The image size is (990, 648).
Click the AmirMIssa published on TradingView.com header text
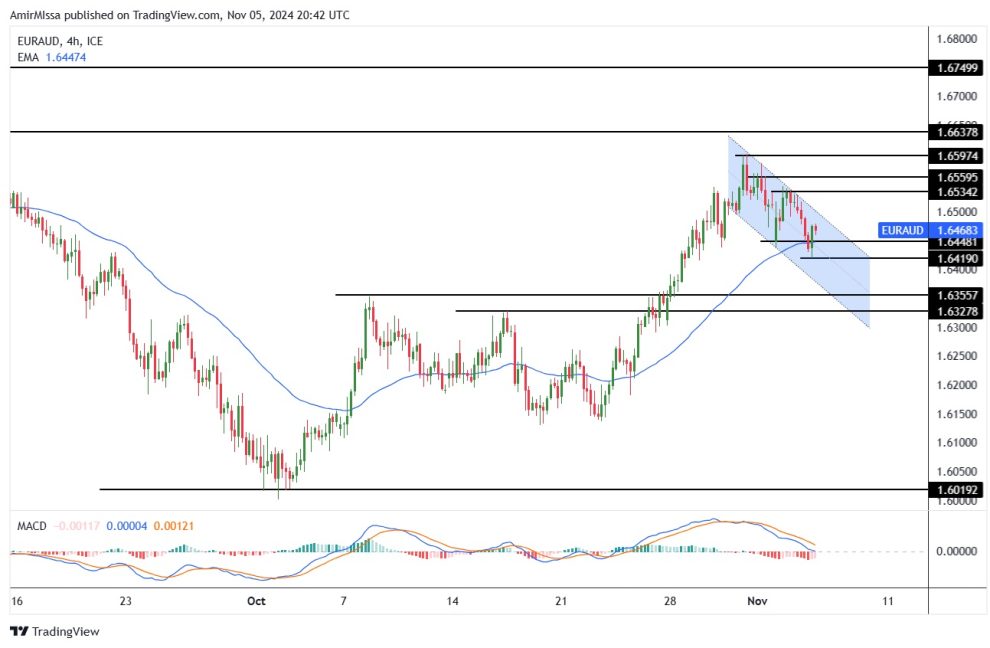coord(179,15)
